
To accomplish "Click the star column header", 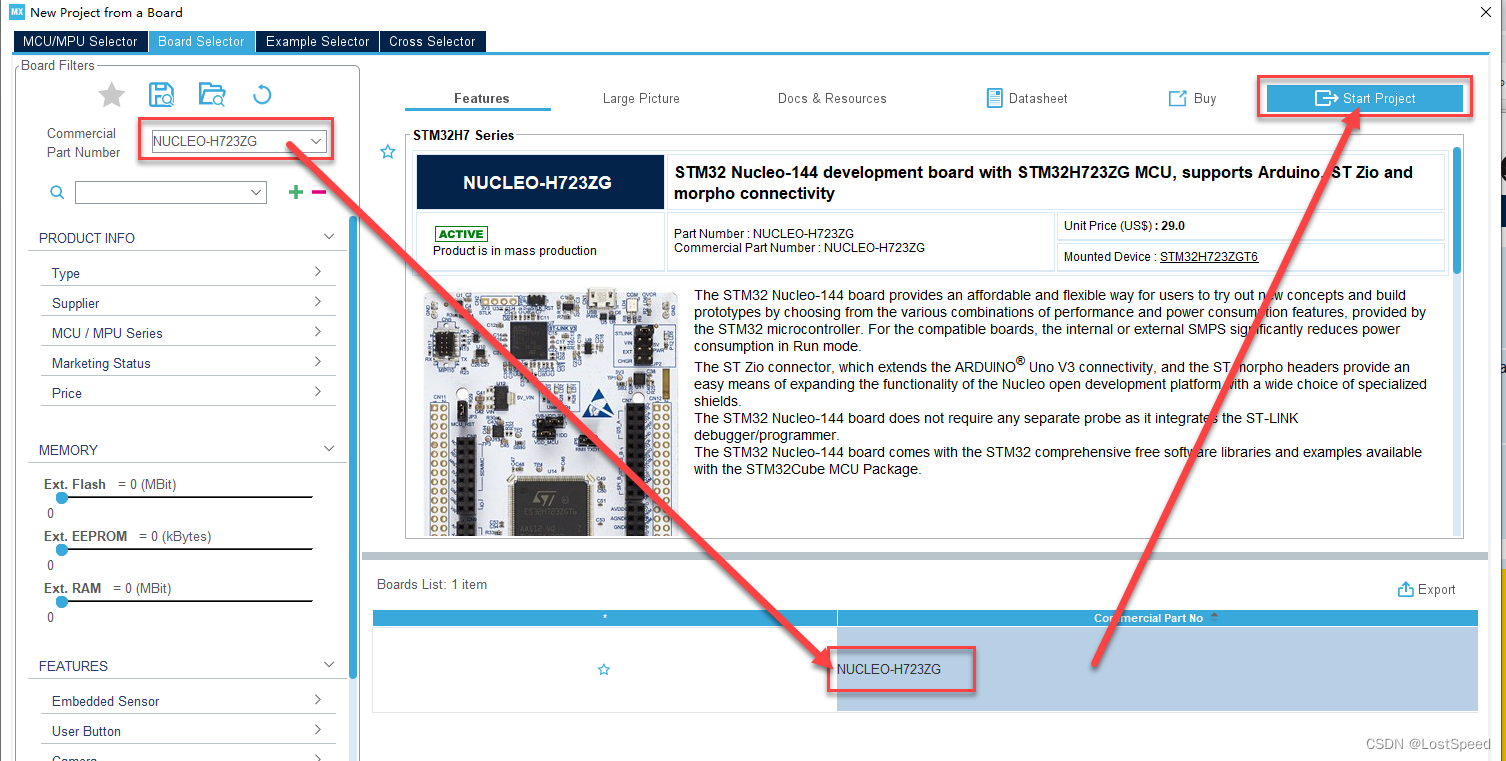I will [604, 618].
